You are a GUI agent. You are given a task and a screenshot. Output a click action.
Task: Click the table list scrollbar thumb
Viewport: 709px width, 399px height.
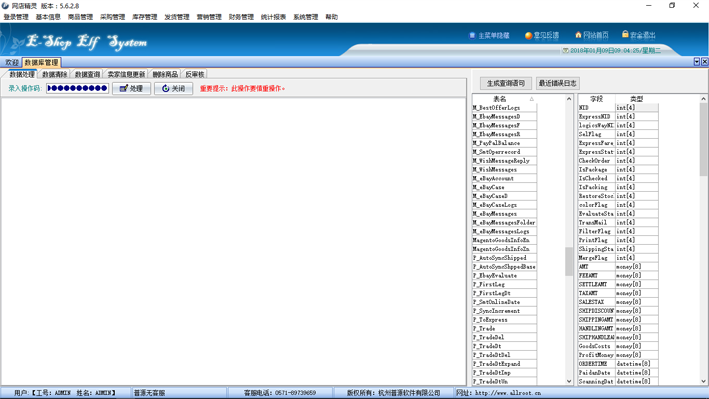[x=569, y=261]
